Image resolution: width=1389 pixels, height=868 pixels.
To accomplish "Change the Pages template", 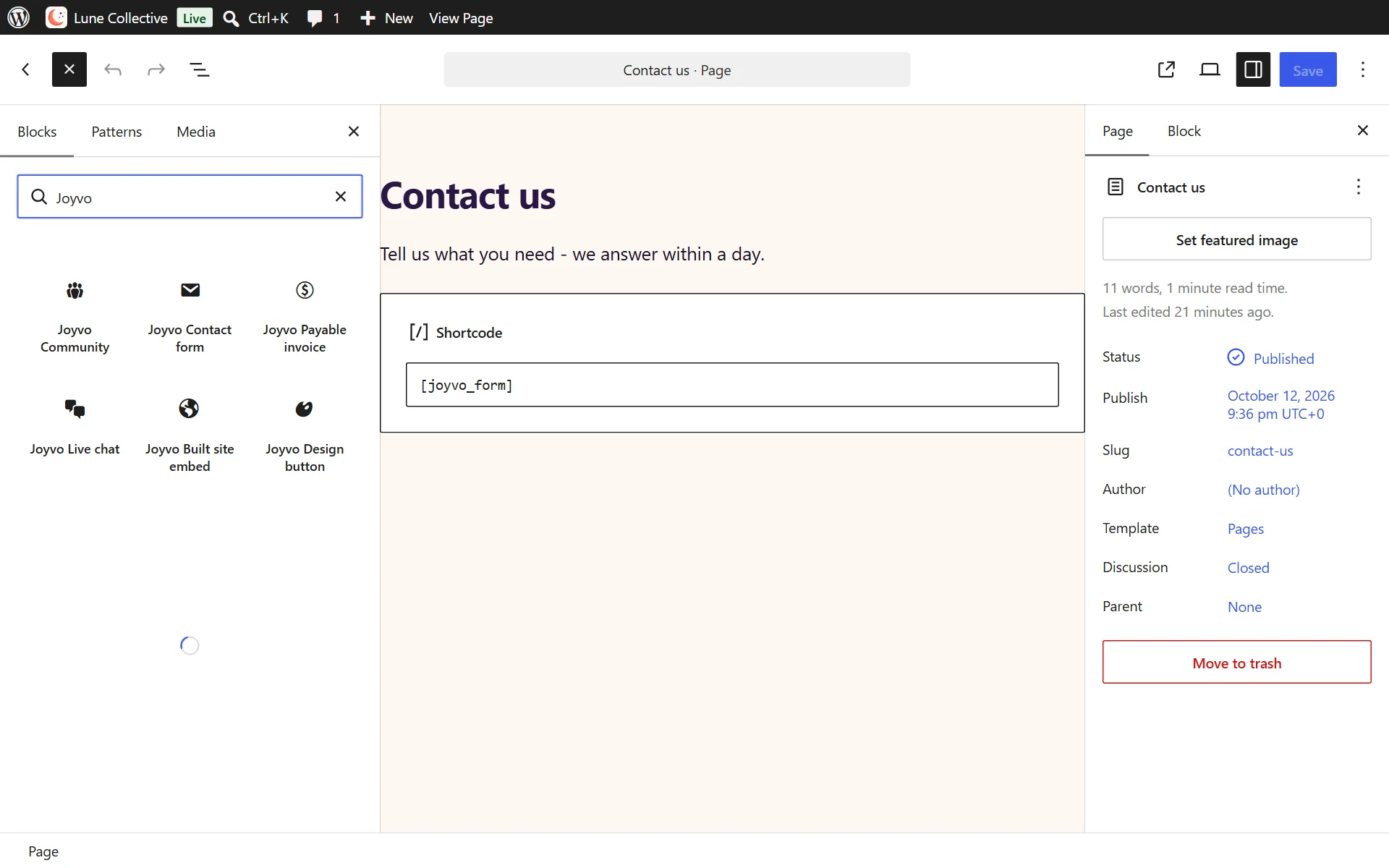I will pos(1246,529).
